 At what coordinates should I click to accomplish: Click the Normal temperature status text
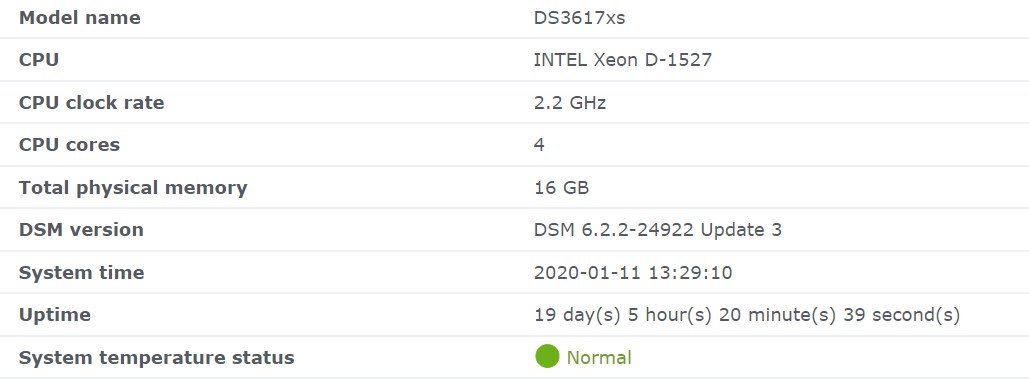(x=598, y=358)
